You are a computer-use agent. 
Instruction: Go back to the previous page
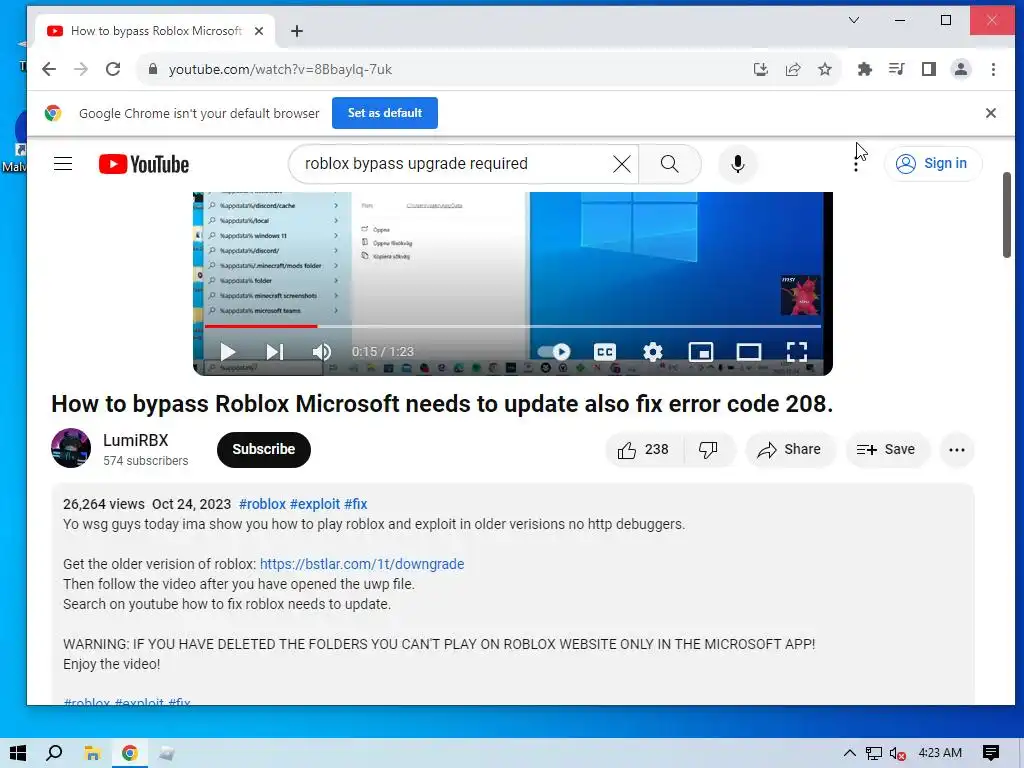(49, 69)
